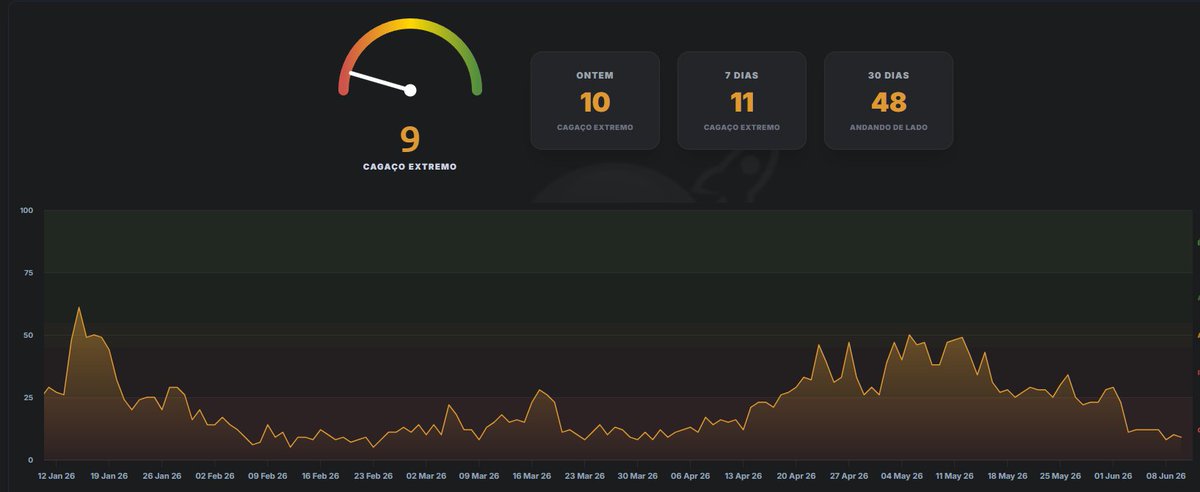Viewport: 1200px width, 492px height.
Task: Click the 18 May 26 axis date
Action: pyautogui.click(x=1007, y=476)
